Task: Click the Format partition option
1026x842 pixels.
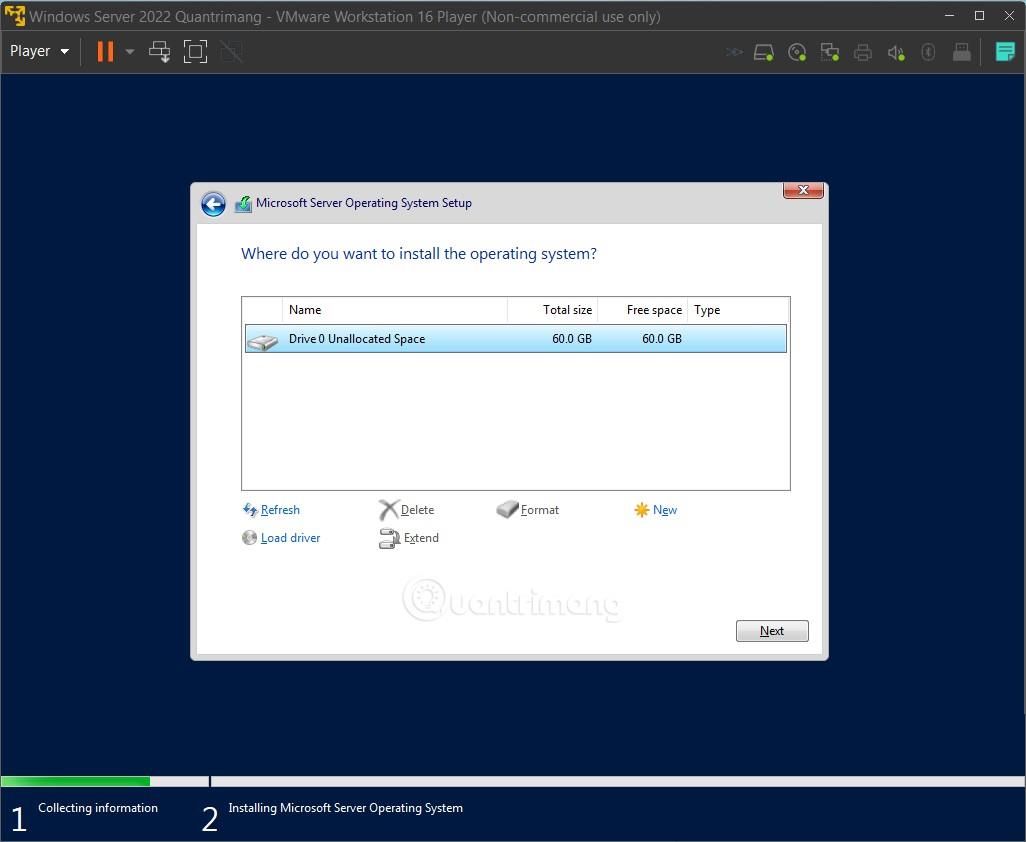Action: pos(528,510)
